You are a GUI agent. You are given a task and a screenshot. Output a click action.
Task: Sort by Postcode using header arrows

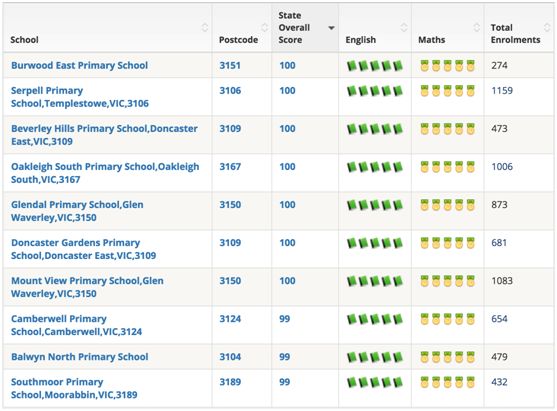(265, 27)
